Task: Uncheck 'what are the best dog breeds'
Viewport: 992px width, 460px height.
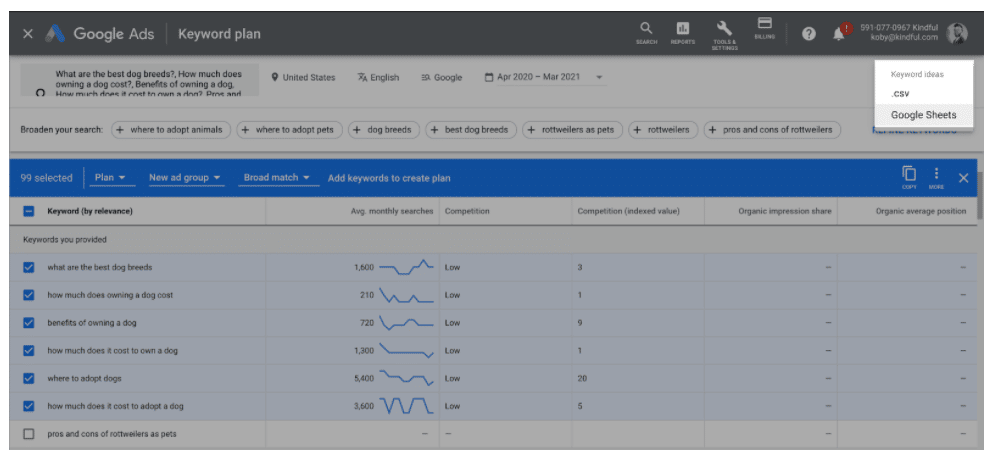Action: (x=28, y=267)
